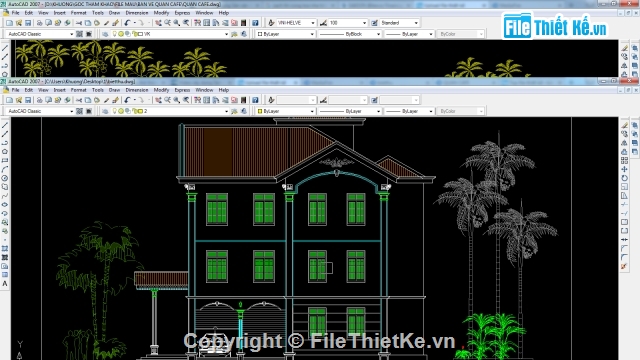
Task: Select Erase tool in lower window modify toolbar
Action: (624, 125)
